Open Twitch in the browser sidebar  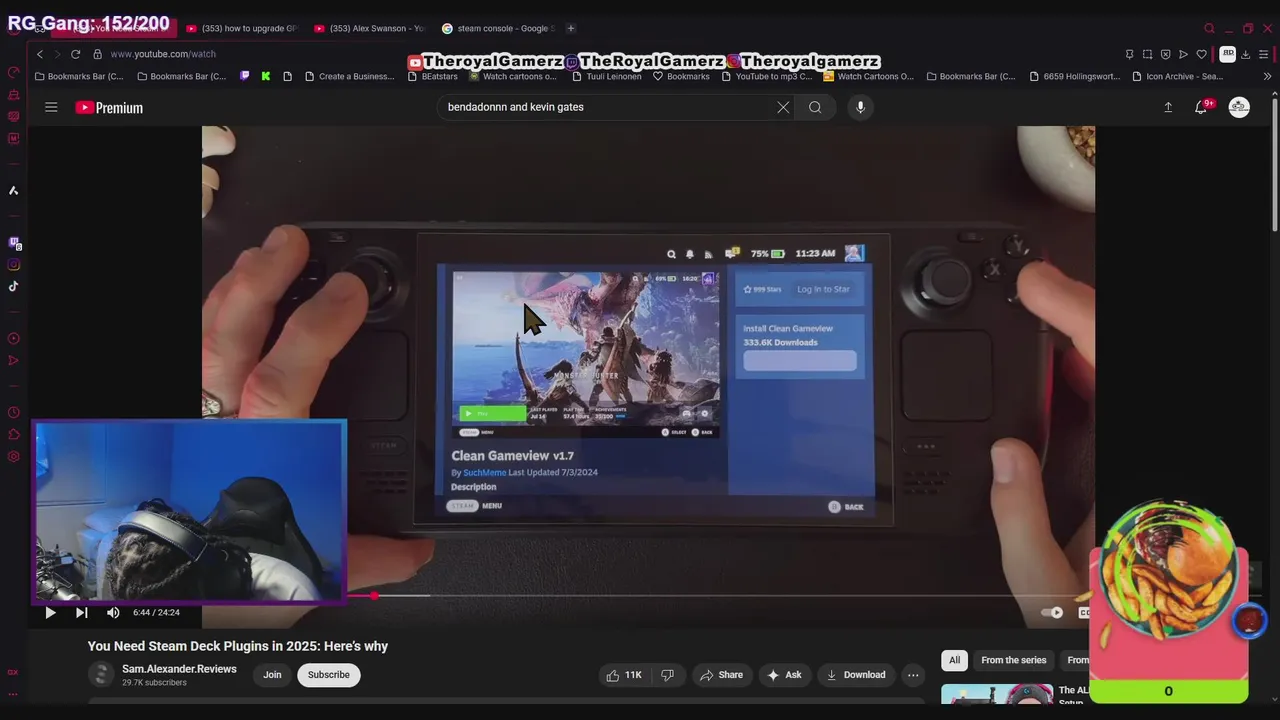[13, 242]
